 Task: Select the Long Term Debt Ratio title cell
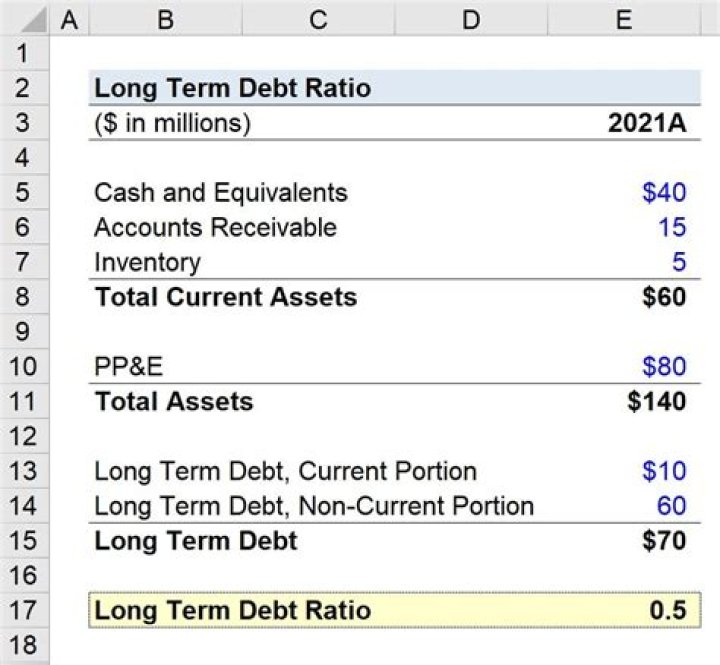[232, 88]
